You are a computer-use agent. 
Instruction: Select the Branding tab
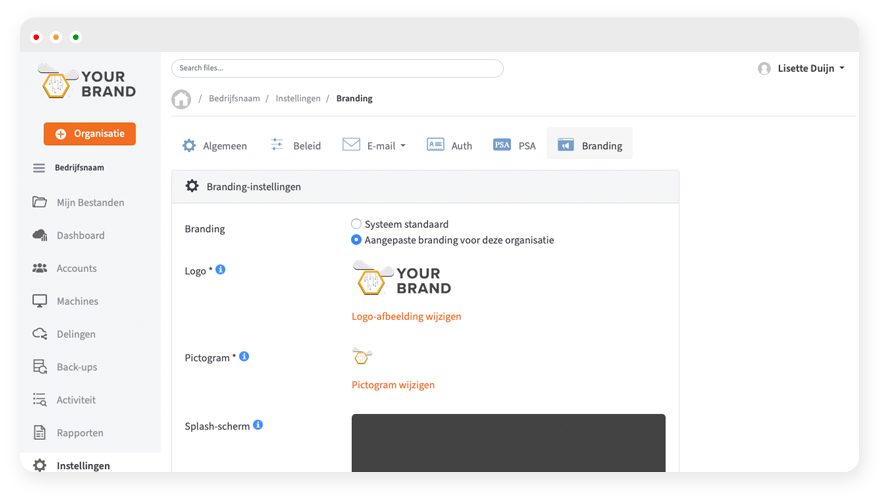(589, 145)
